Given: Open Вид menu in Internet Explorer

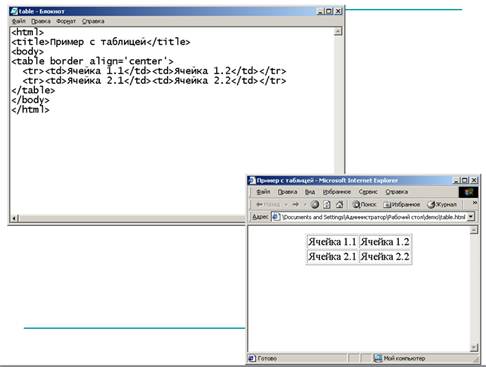Looking at the screenshot, I should click(310, 192).
